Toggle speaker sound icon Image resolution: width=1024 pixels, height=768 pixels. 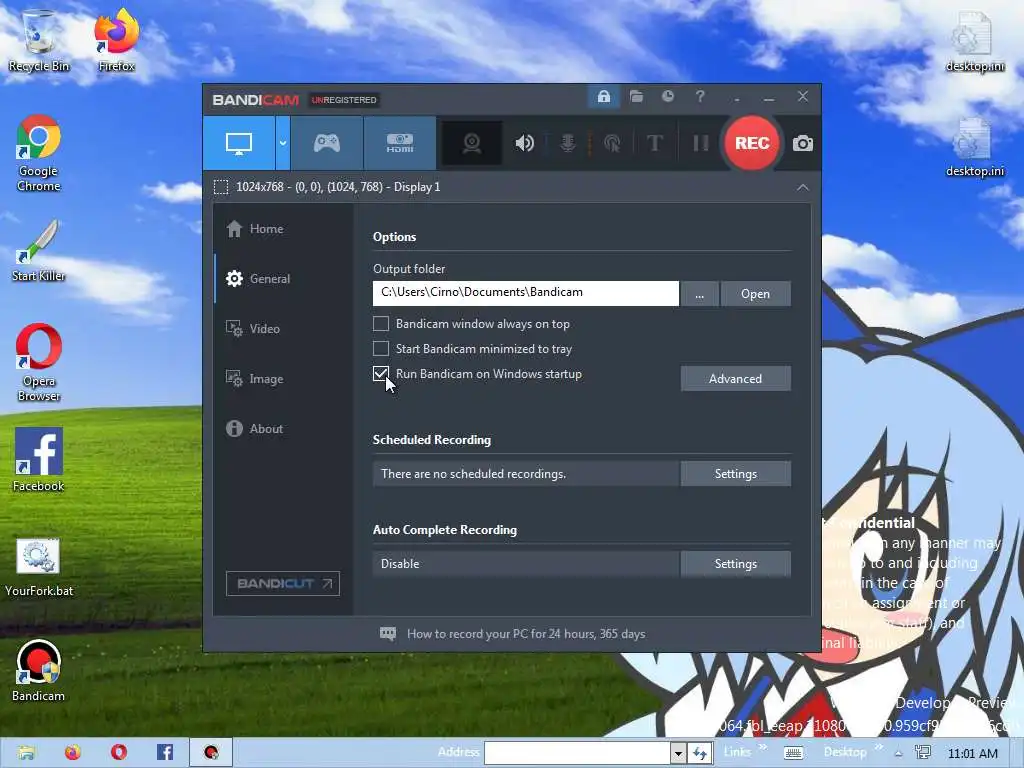524,143
